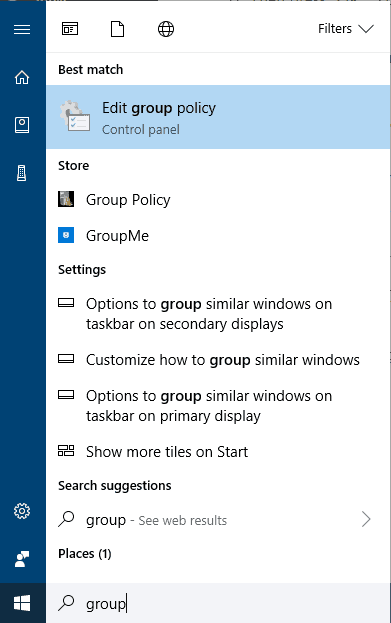
Task: Open the Devices sidebar icon
Action: coord(22,173)
